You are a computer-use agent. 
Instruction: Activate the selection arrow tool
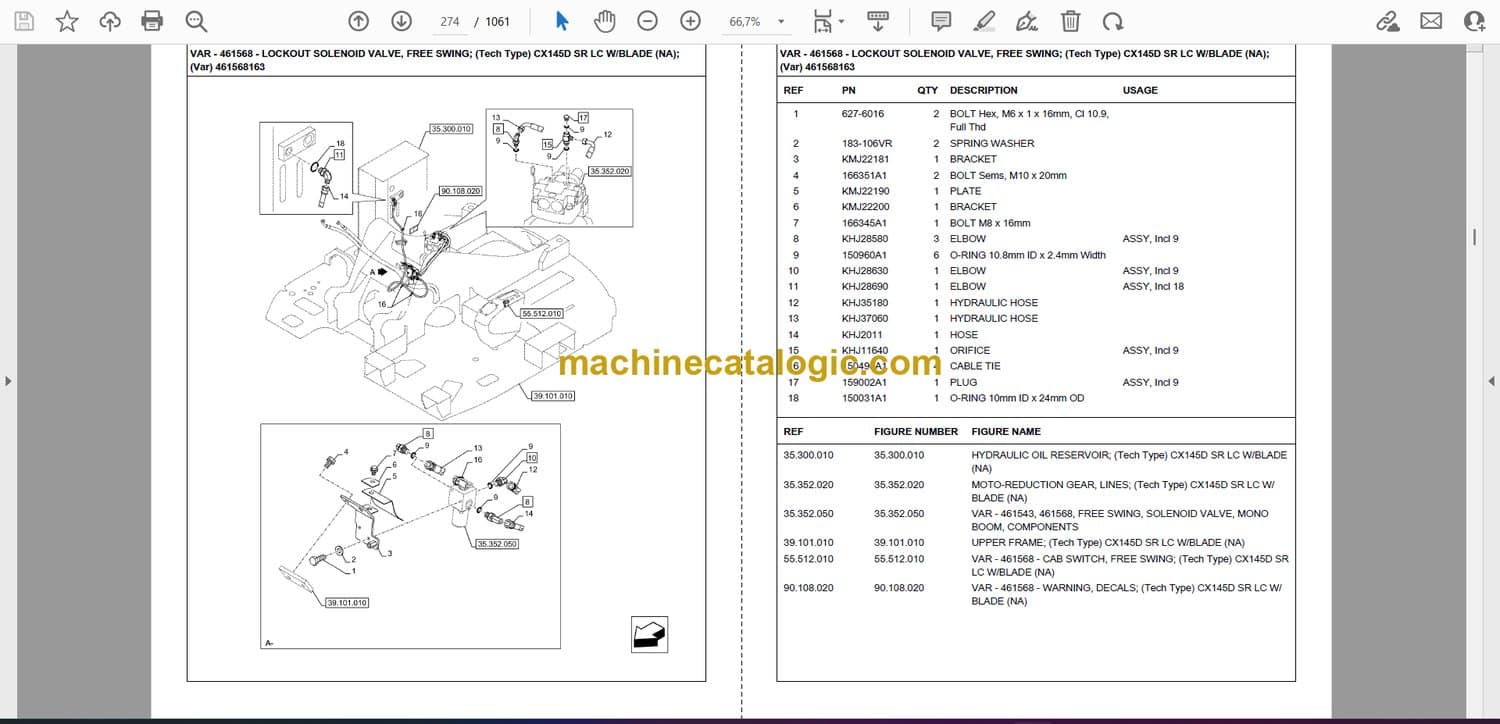[561, 21]
